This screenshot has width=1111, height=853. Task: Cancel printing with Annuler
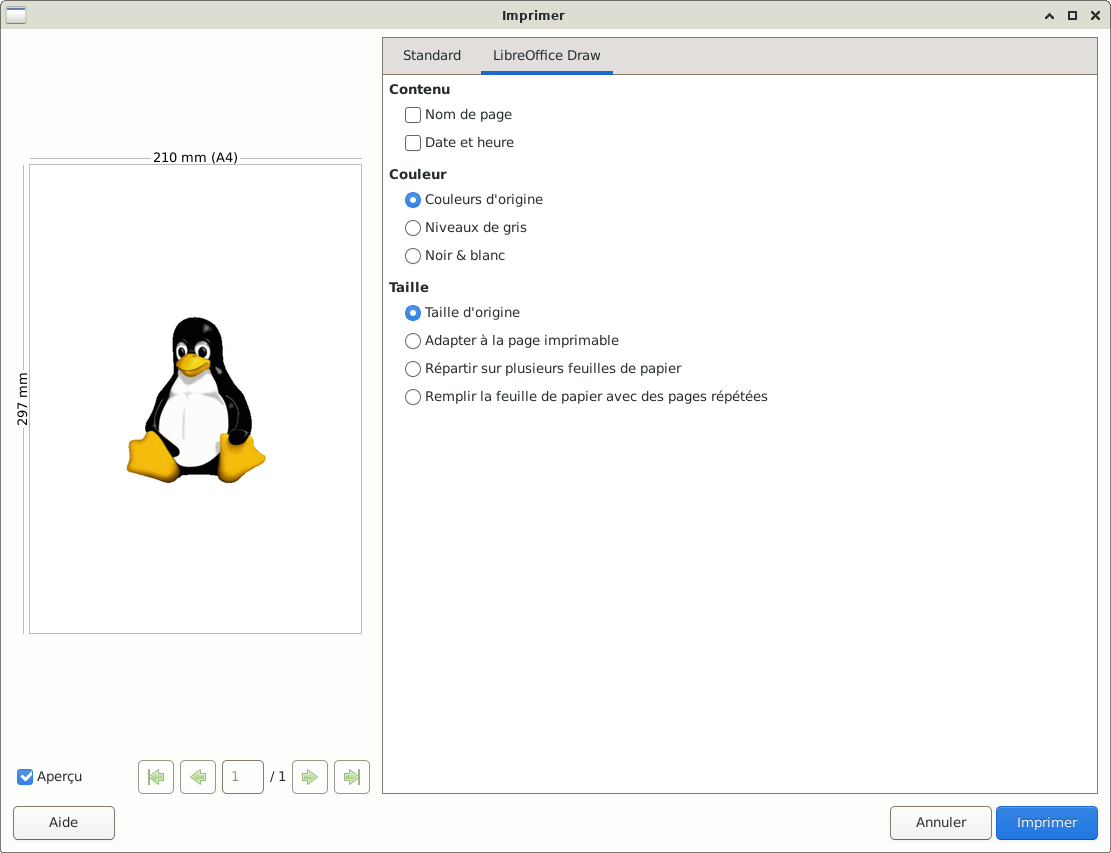click(940, 823)
